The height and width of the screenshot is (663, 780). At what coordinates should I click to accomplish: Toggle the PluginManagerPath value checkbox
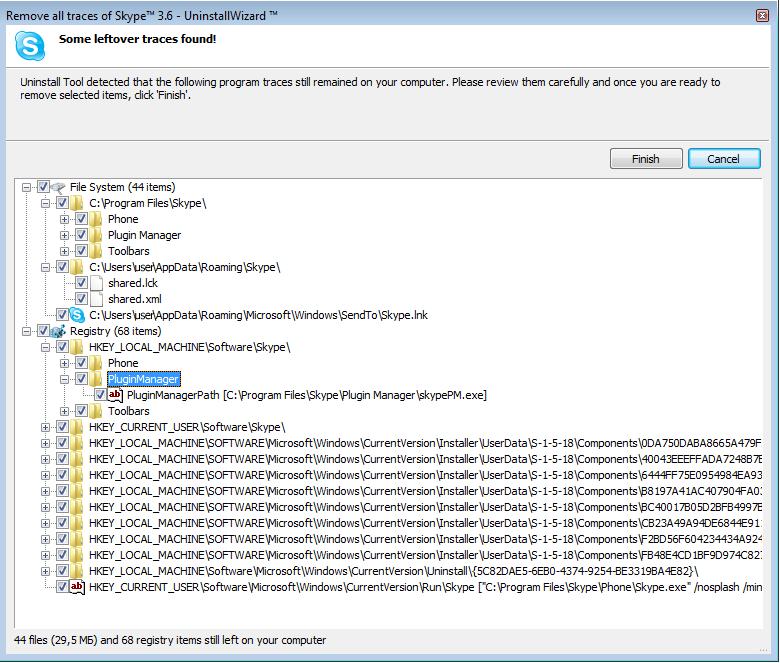click(100, 395)
